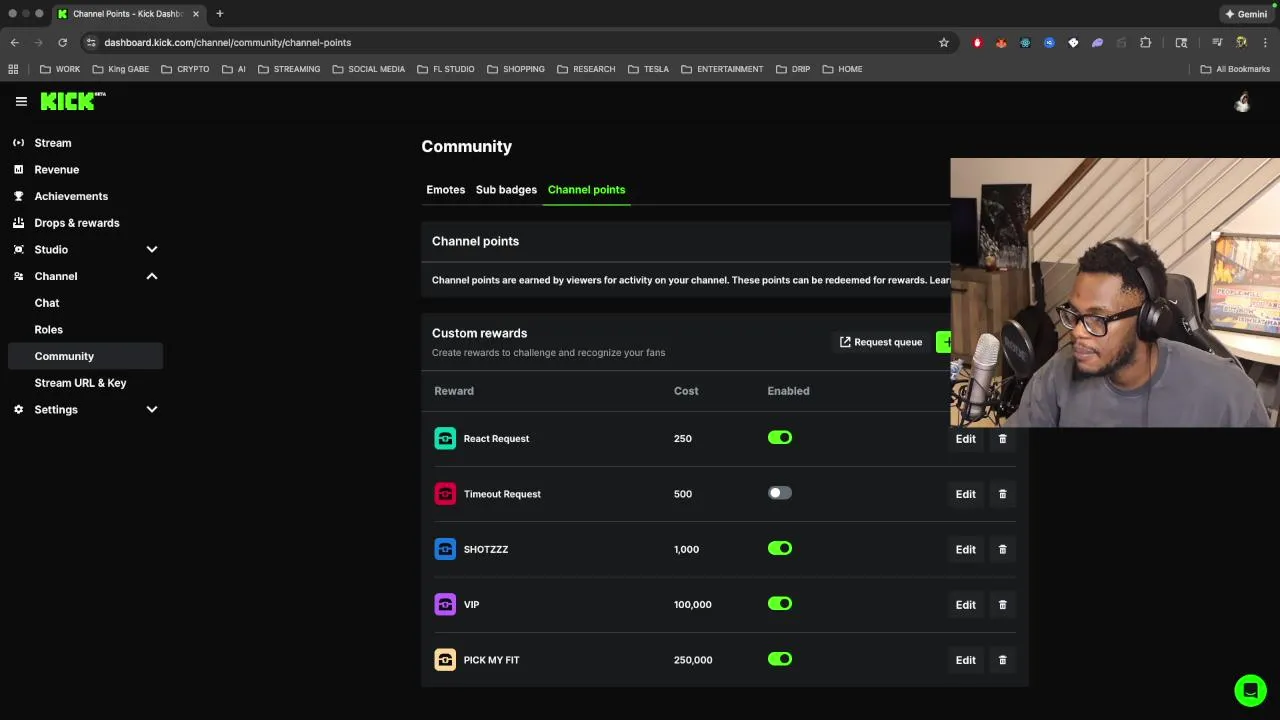The image size is (1280, 720).
Task: Open the CRYPTO bookmarks folder
Action: tap(185, 69)
